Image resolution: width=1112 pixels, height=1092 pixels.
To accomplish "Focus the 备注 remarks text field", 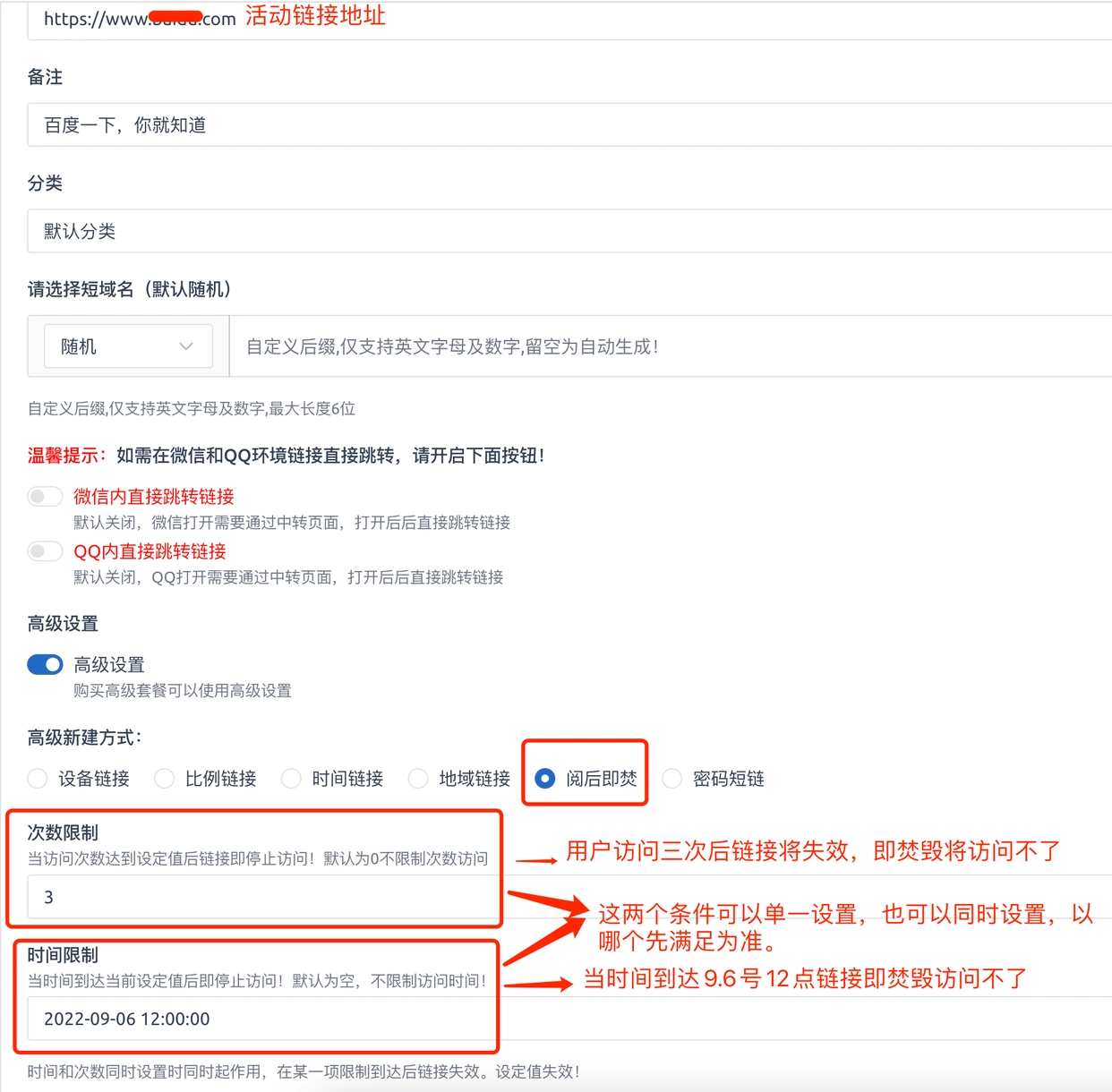I will click(x=569, y=124).
